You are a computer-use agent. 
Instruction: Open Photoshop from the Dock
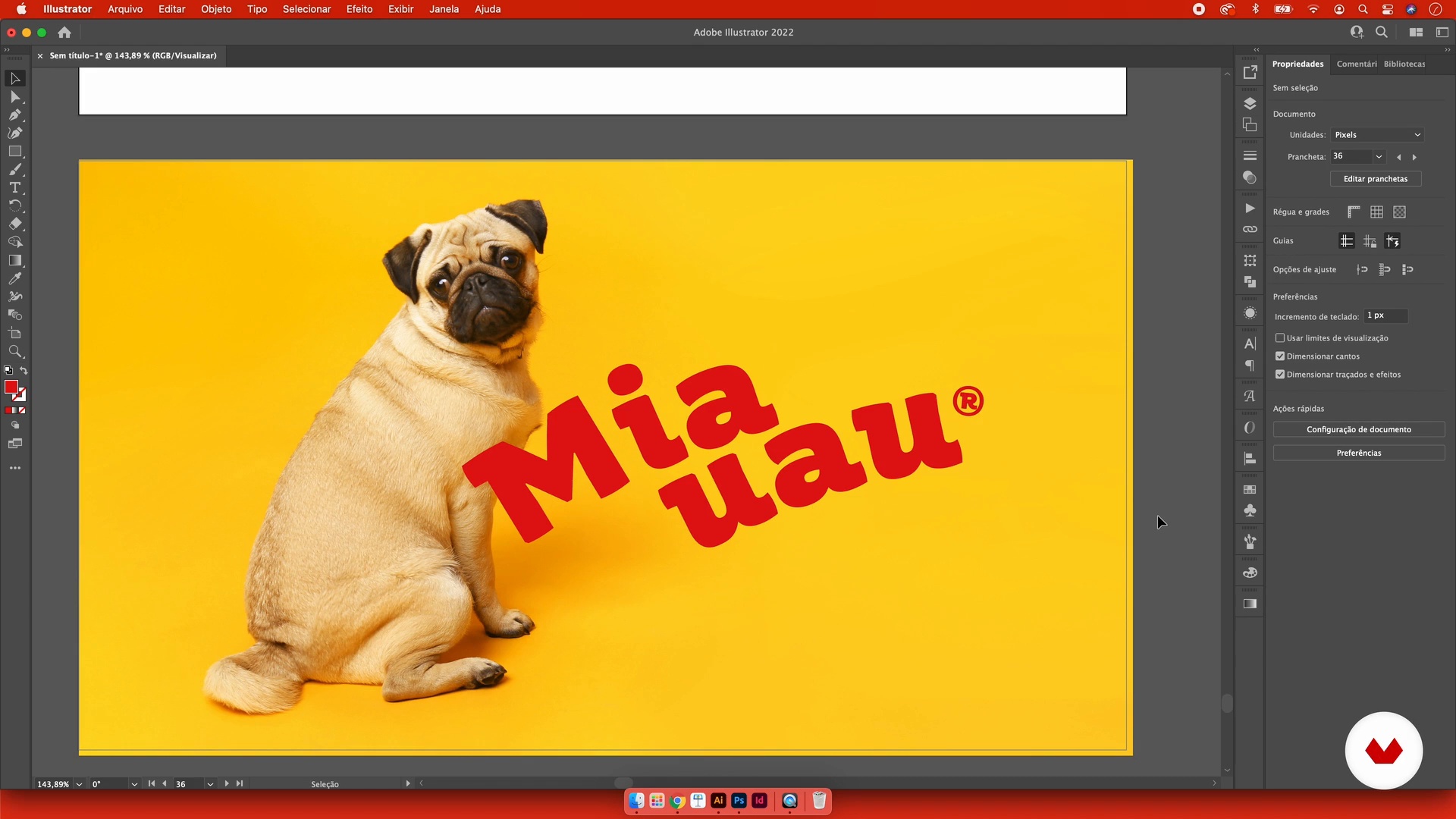click(x=739, y=801)
